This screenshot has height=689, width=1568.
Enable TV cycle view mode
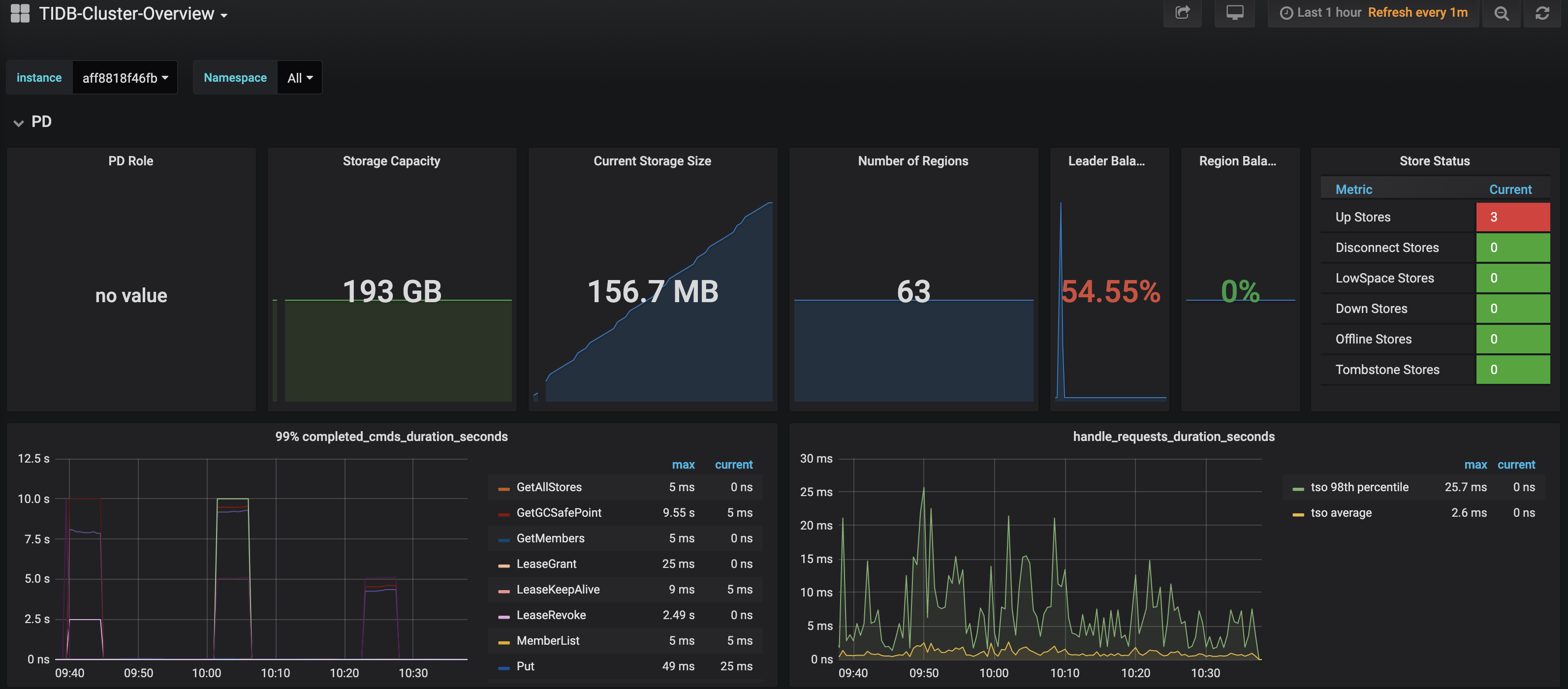pos(1234,13)
